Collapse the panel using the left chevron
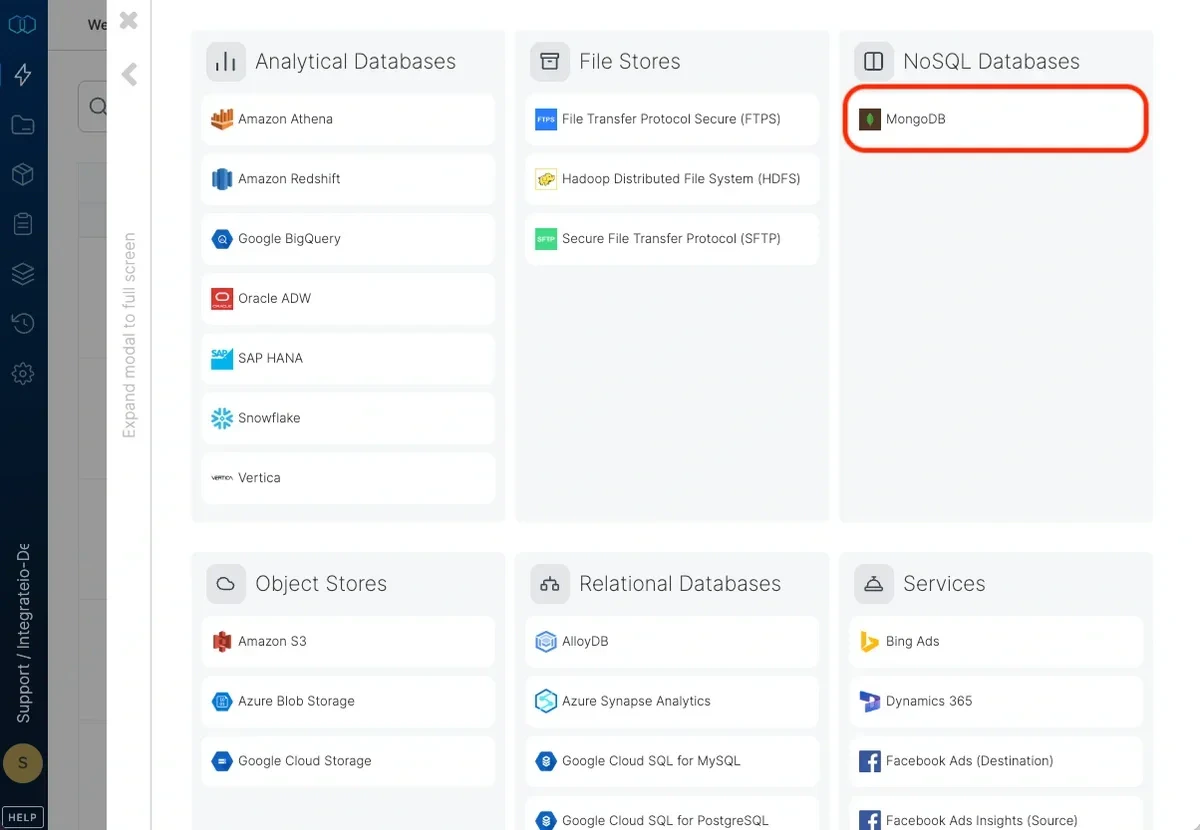This screenshot has height=830, width=1200. [128, 74]
